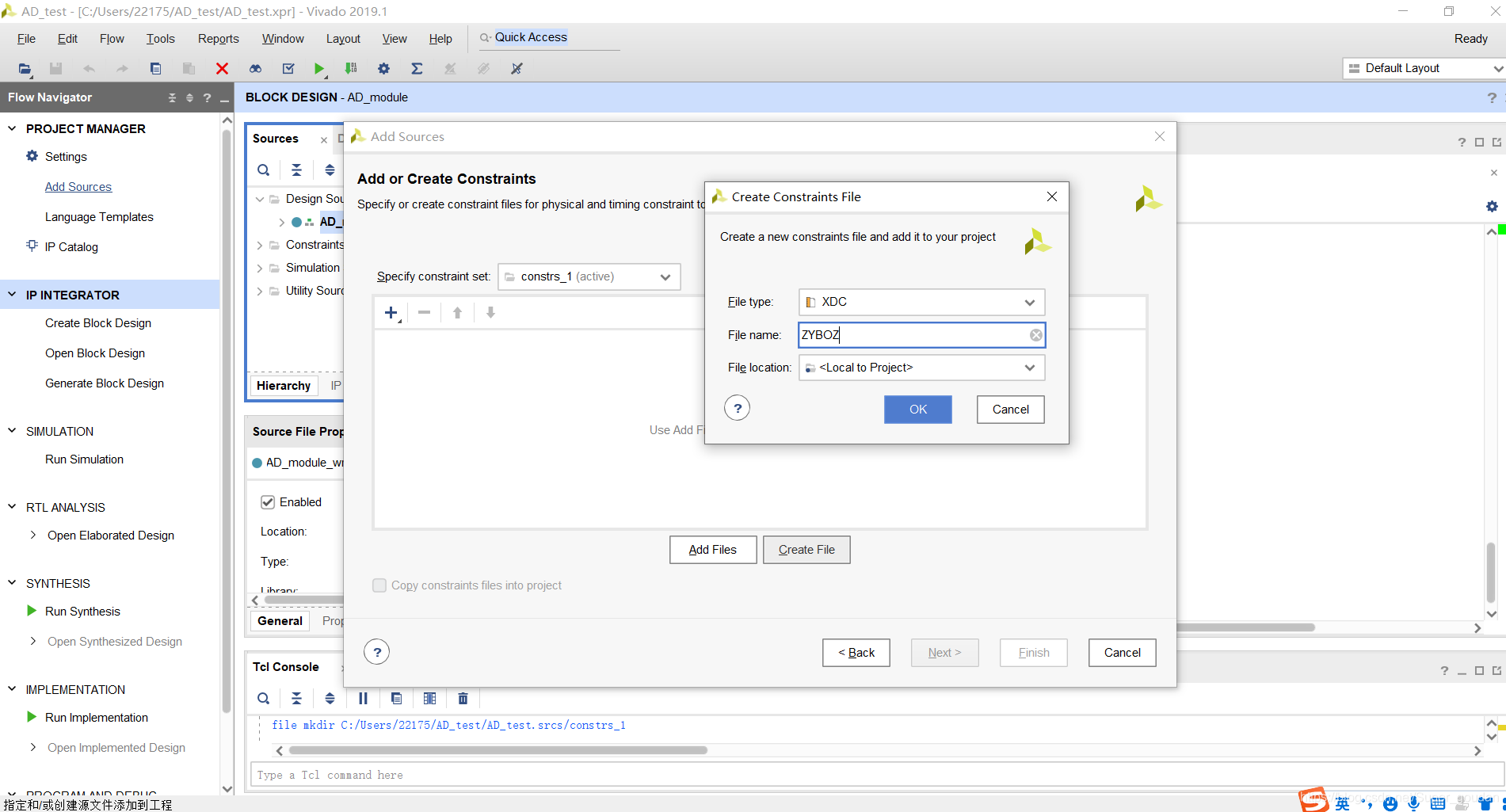Click the Tcl command input field

coord(875,775)
